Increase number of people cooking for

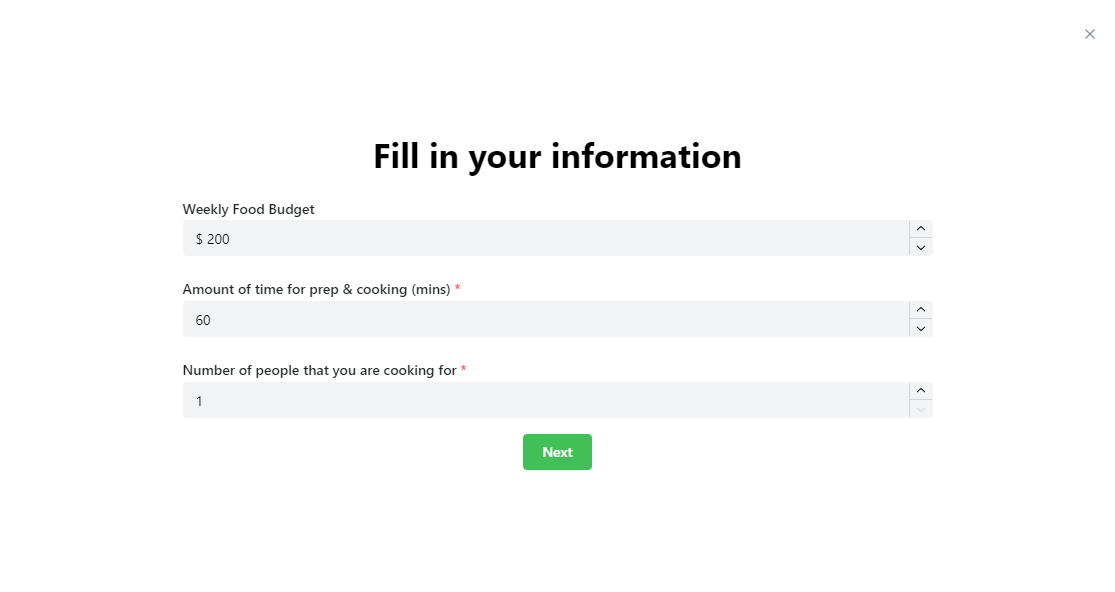pos(921,391)
